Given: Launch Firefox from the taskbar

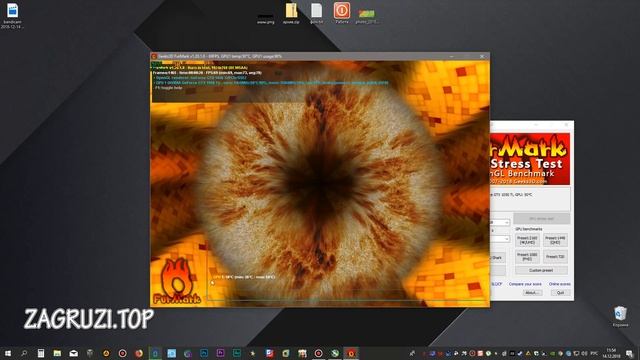Looking at the screenshot, I should click(x=139, y=353).
